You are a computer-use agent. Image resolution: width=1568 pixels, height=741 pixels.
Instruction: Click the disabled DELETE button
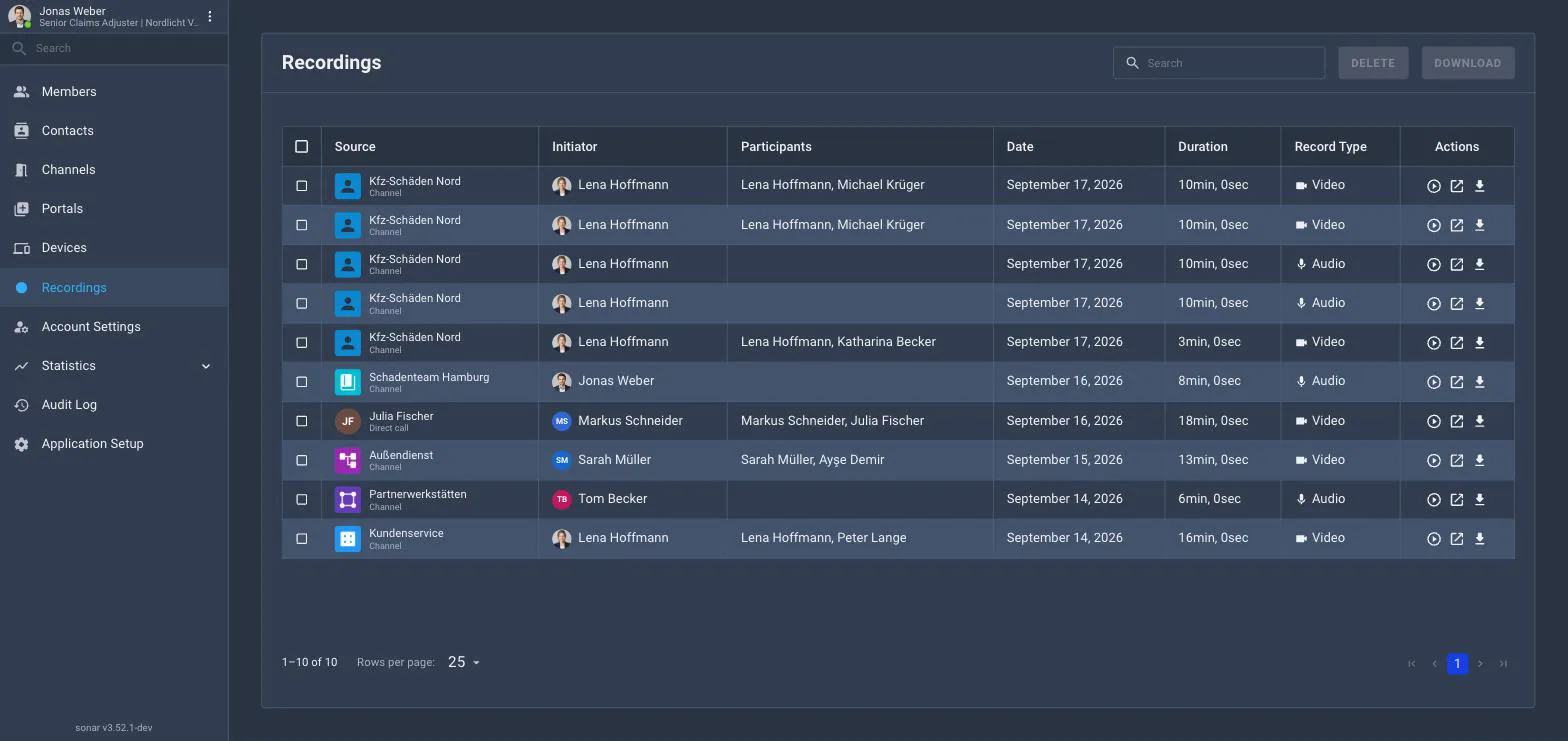coord(1373,63)
